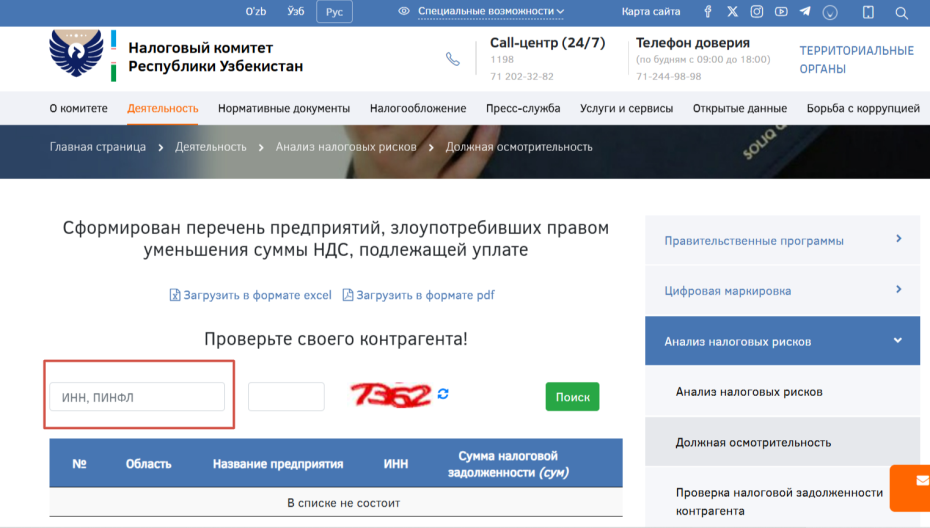This screenshot has width=930, height=528.
Task: Click Загрузить в формате excel link
Action: (250, 295)
